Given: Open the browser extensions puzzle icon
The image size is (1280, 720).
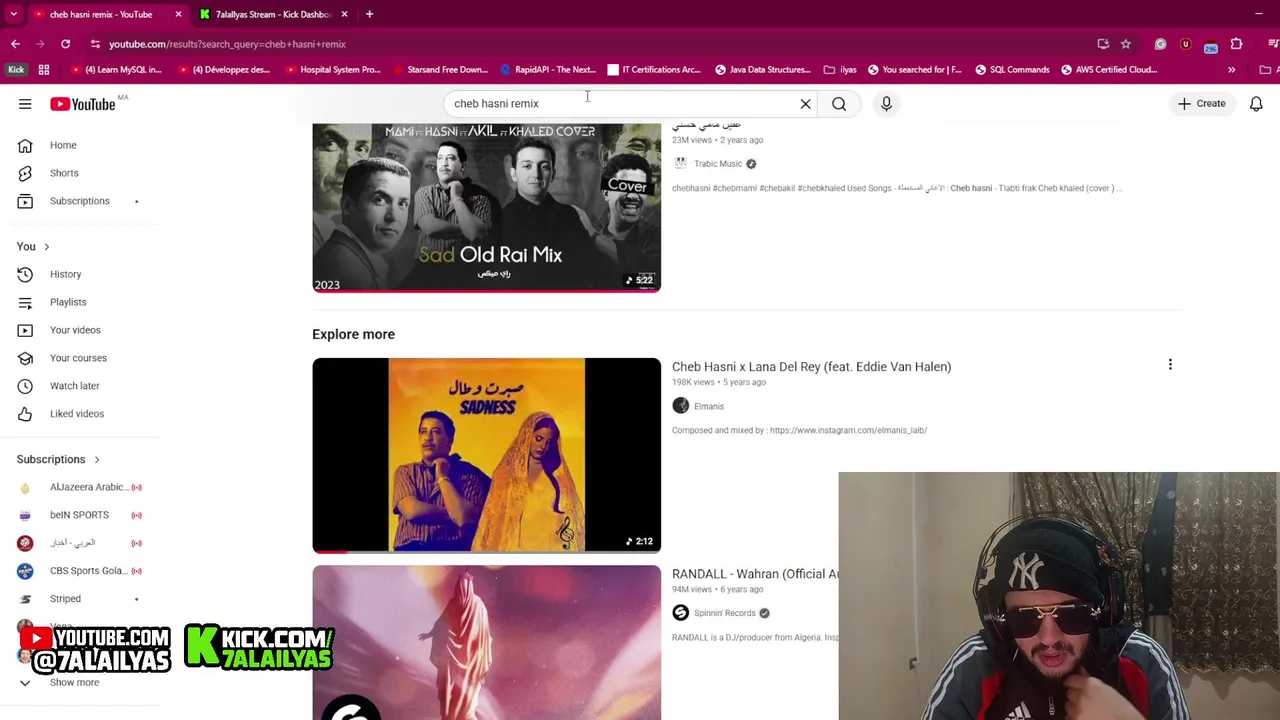Looking at the screenshot, I should (1236, 44).
